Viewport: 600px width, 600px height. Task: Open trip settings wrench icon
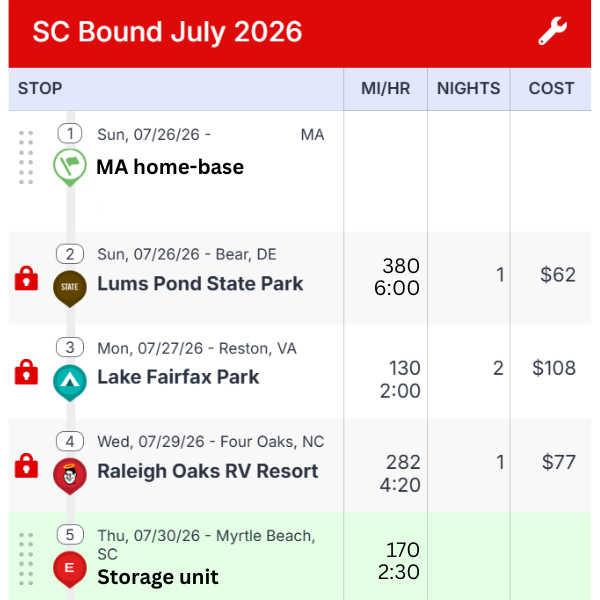(x=553, y=31)
